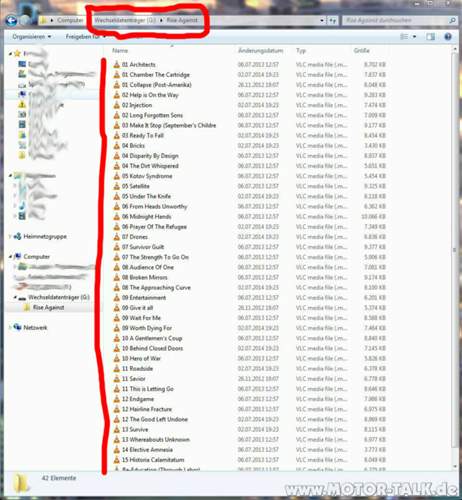Sort files by the Name column header

click(120, 51)
